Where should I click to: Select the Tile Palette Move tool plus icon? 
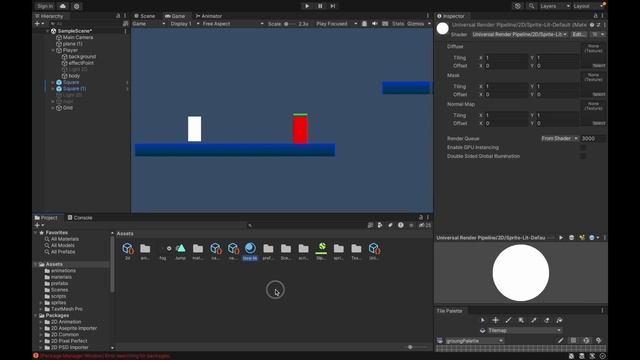[496, 320]
